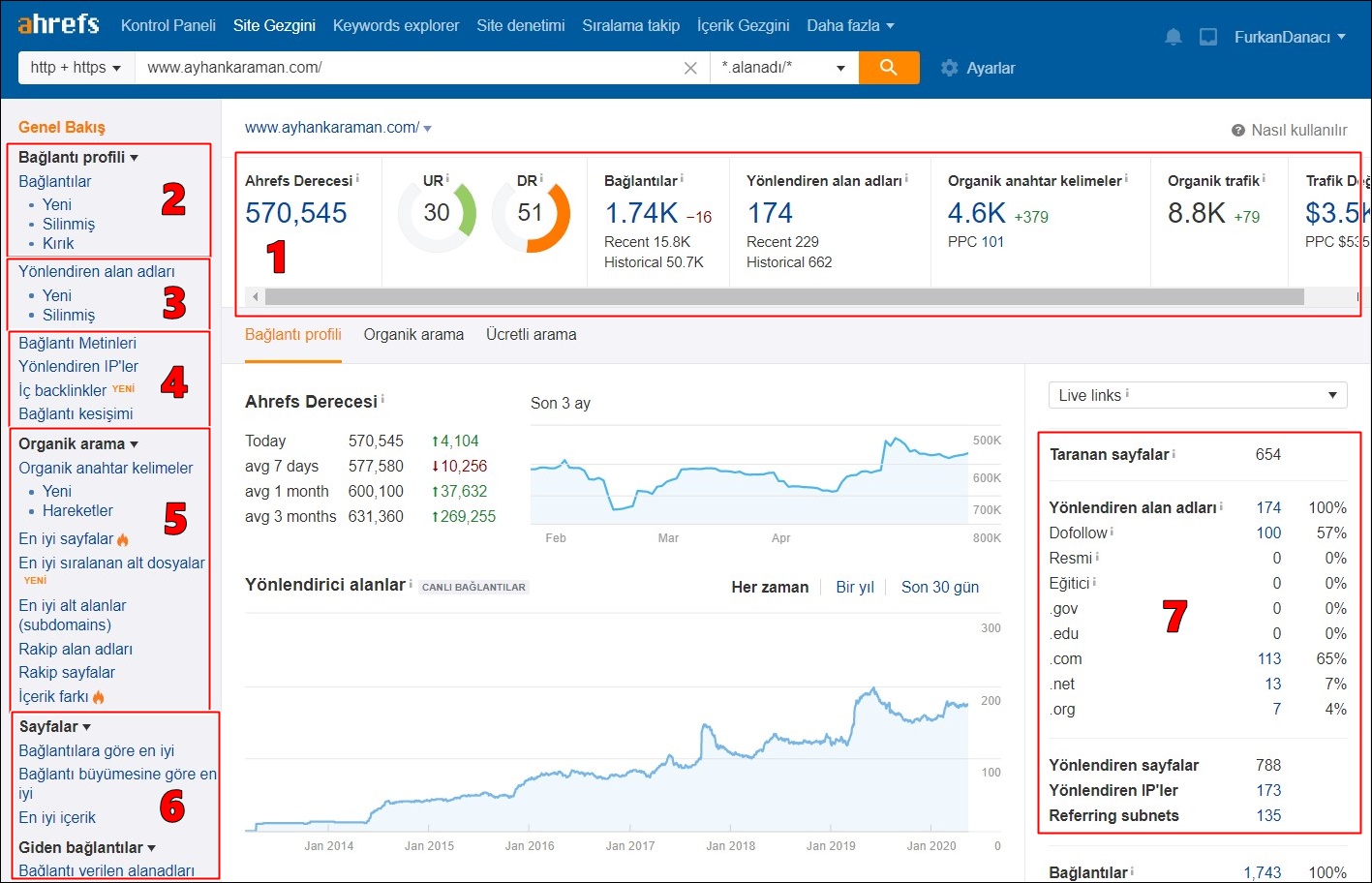Screen dimensions: 1372x883
Task: Open Rakip alan adları link
Action: (76, 649)
